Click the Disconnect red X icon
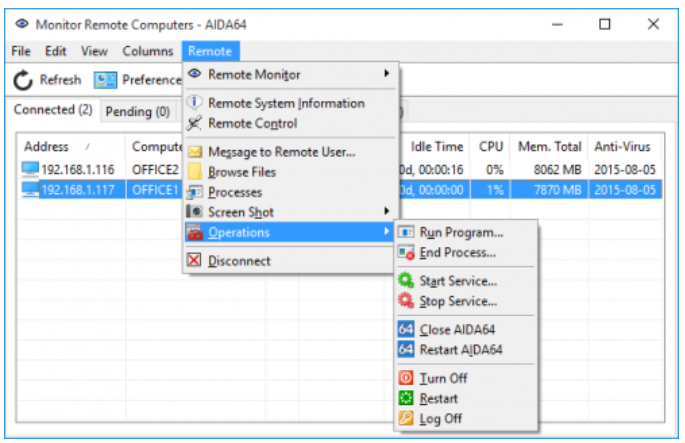Viewport: 685px width, 443px height. [194, 260]
